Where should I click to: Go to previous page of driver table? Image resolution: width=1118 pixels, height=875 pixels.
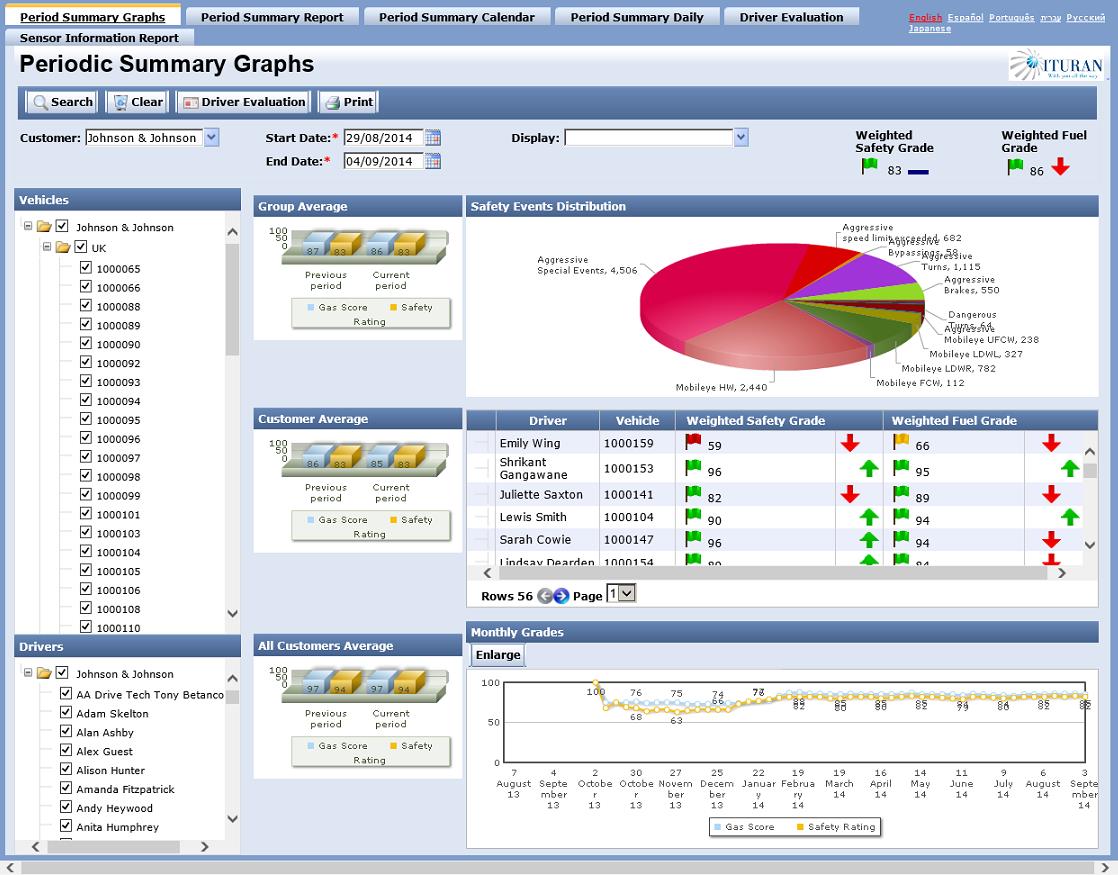point(545,596)
